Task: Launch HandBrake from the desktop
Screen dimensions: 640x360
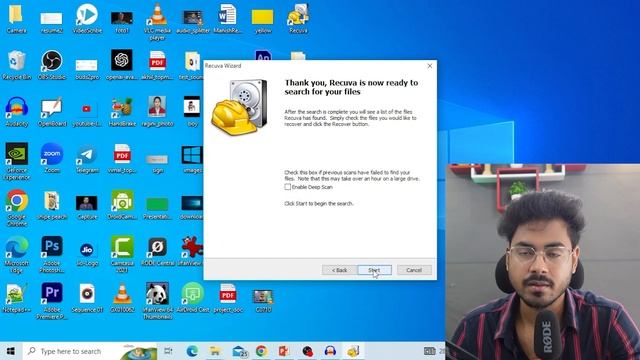Action: pyautogui.click(x=122, y=112)
